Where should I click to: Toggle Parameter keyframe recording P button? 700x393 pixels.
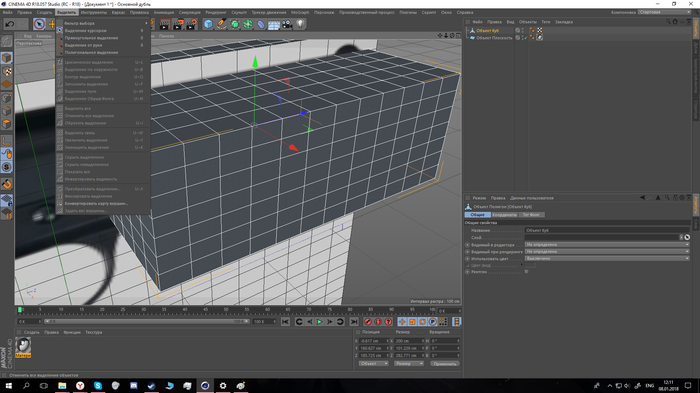433,322
